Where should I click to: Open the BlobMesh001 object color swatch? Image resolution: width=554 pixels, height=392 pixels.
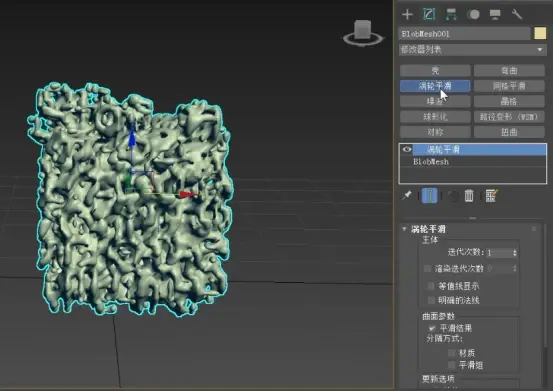pyautogui.click(x=540, y=34)
